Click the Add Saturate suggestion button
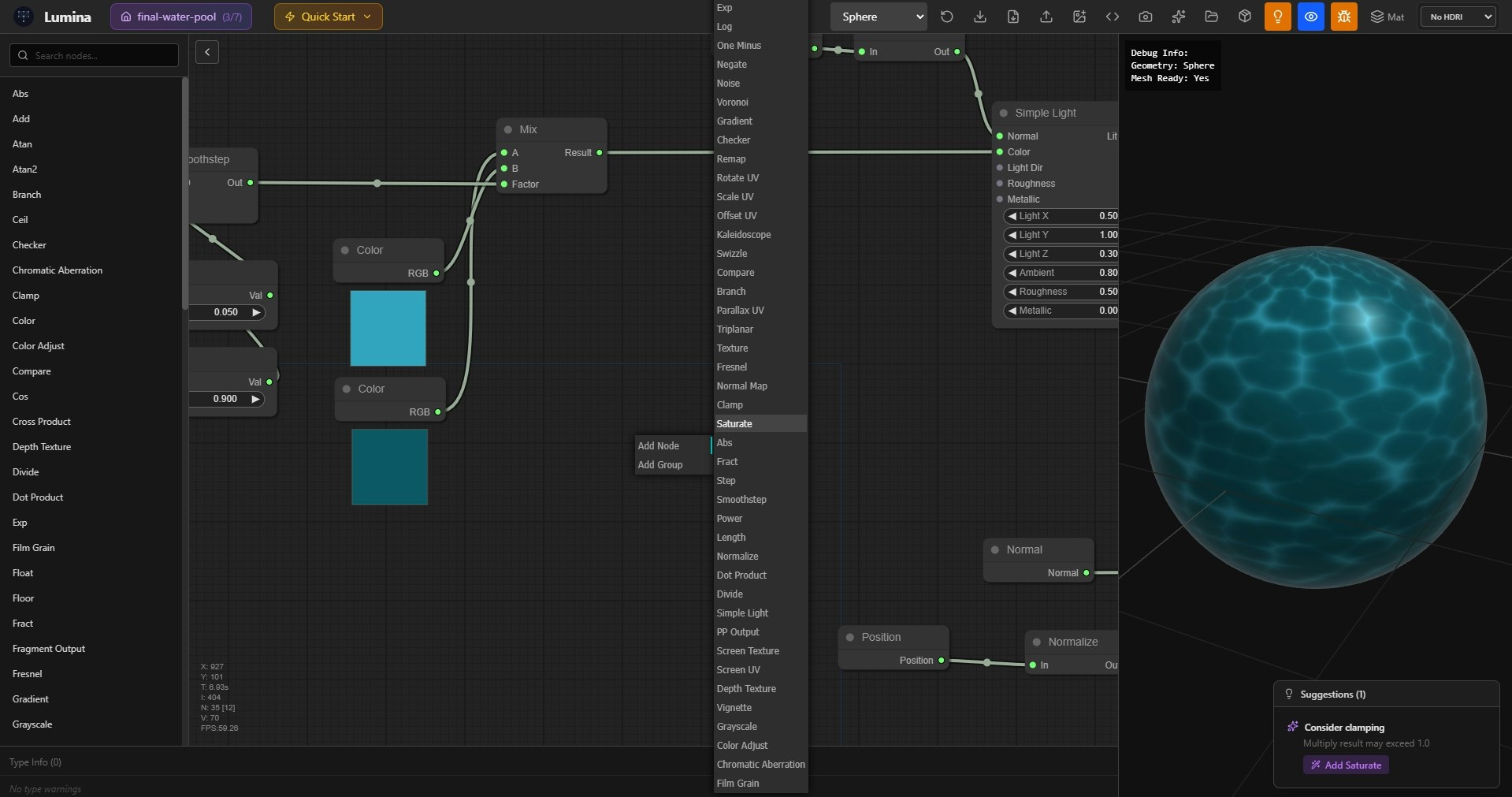This screenshot has width=1512, height=797. [1345, 765]
